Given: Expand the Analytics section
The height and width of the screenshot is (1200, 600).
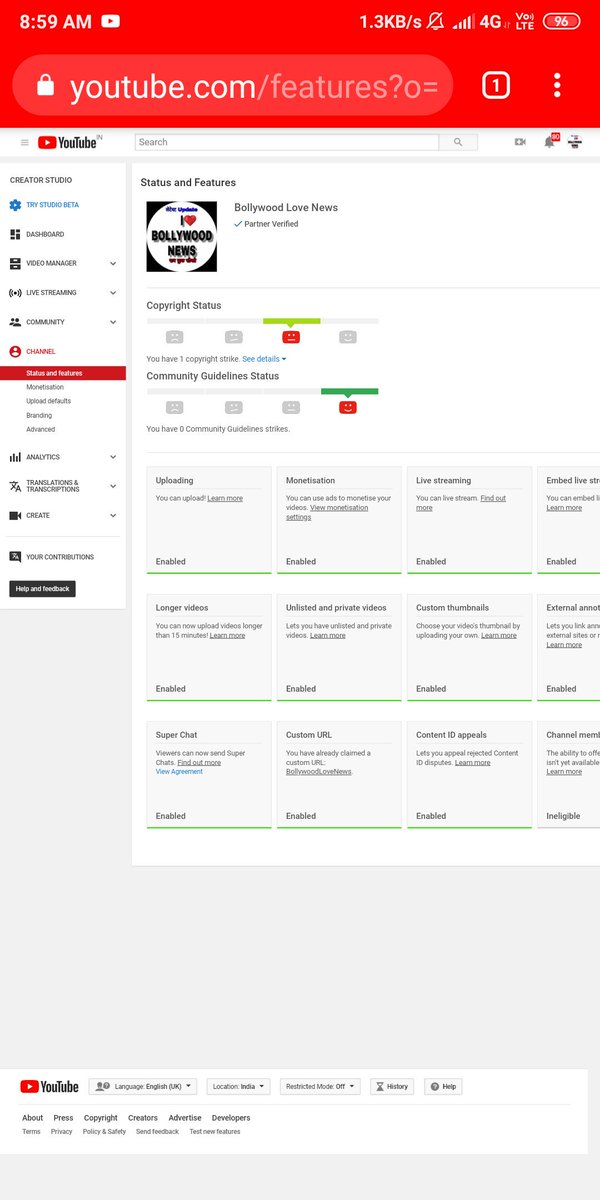Looking at the screenshot, I should (x=113, y=457).
